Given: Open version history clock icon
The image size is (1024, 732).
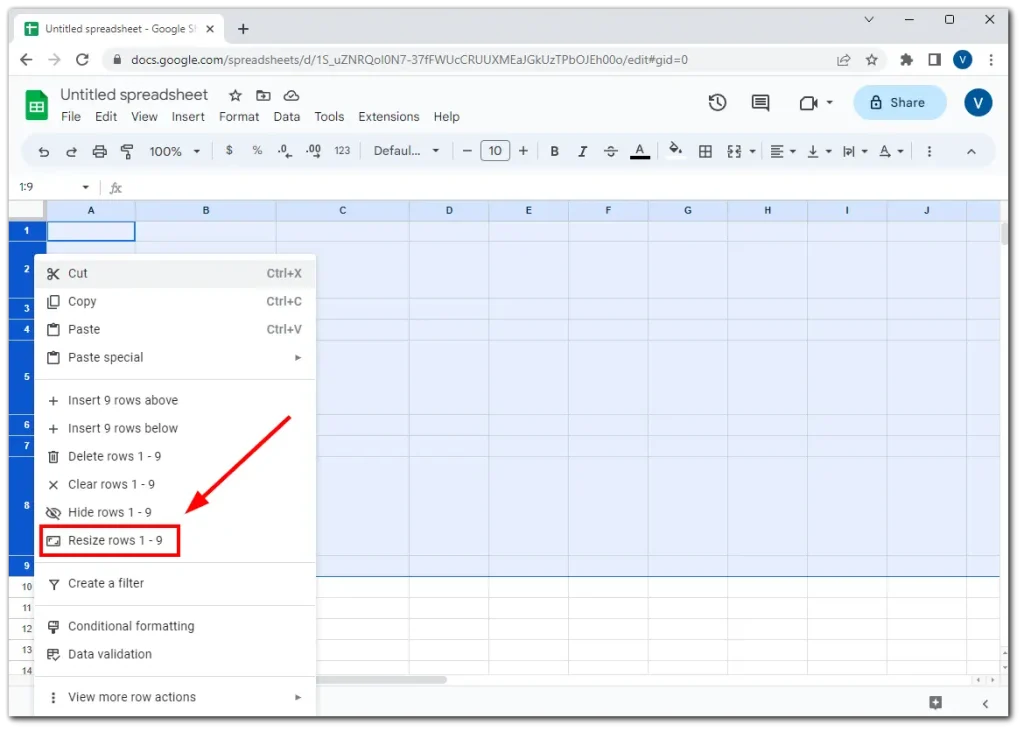Looking at the screenshot, I should pyautogui.click(x=718, y=103).
